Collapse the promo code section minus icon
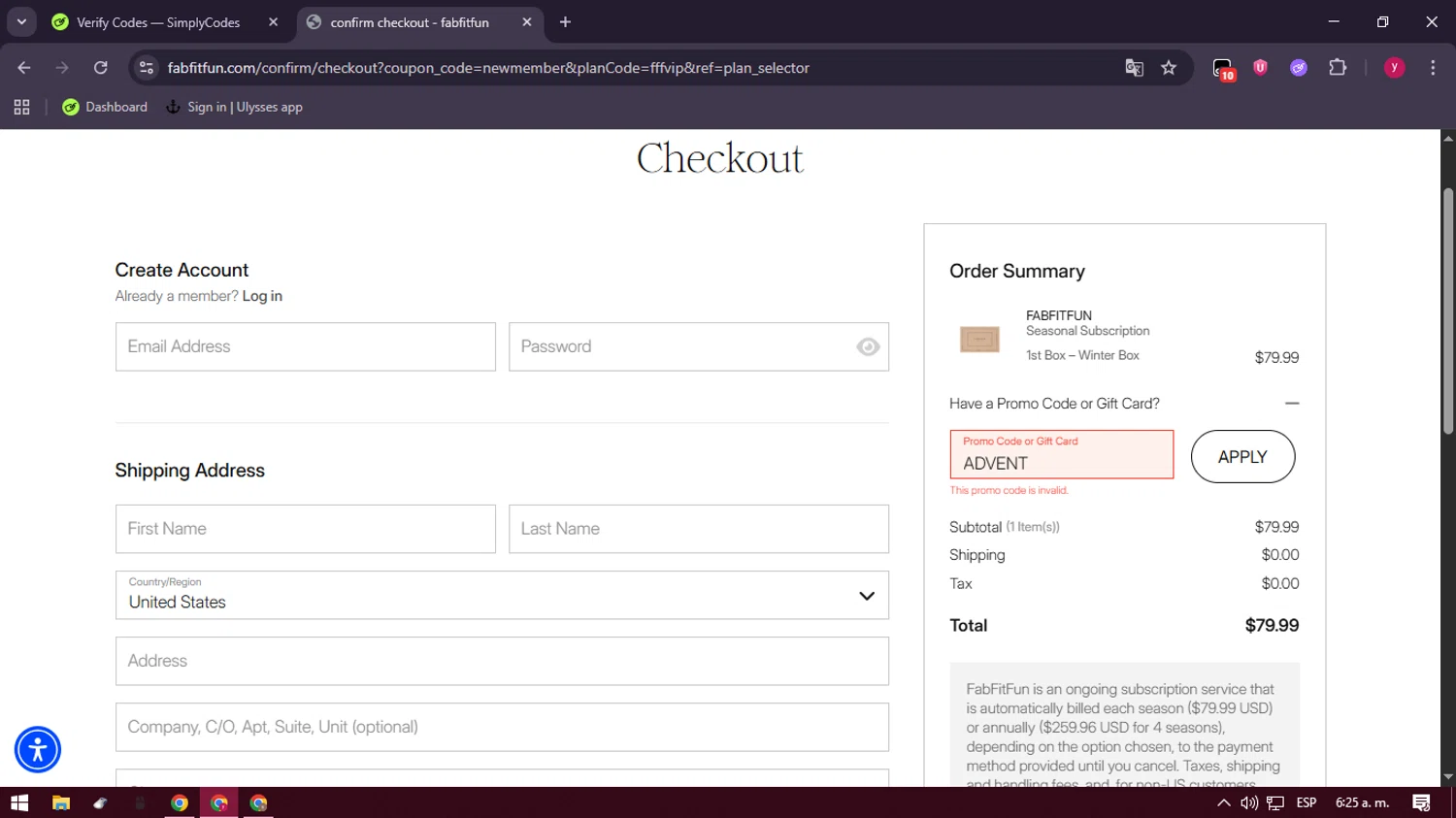This screenshot has width=1456, height=818. tap(1292, 403)
